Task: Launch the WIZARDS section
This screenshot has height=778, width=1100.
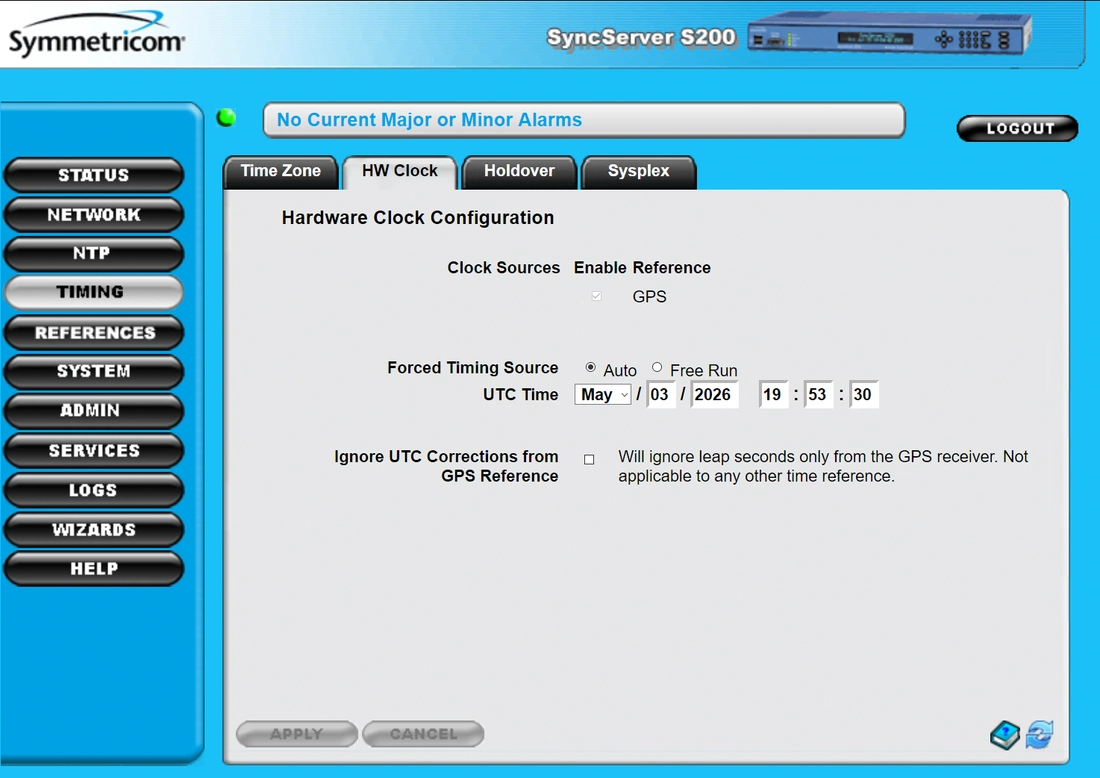Action: 94,530
